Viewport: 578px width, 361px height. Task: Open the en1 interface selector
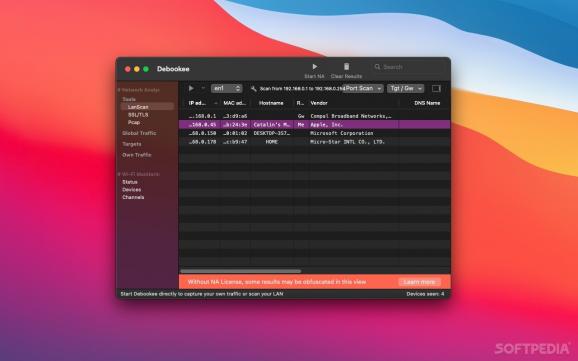click(226, 88)
